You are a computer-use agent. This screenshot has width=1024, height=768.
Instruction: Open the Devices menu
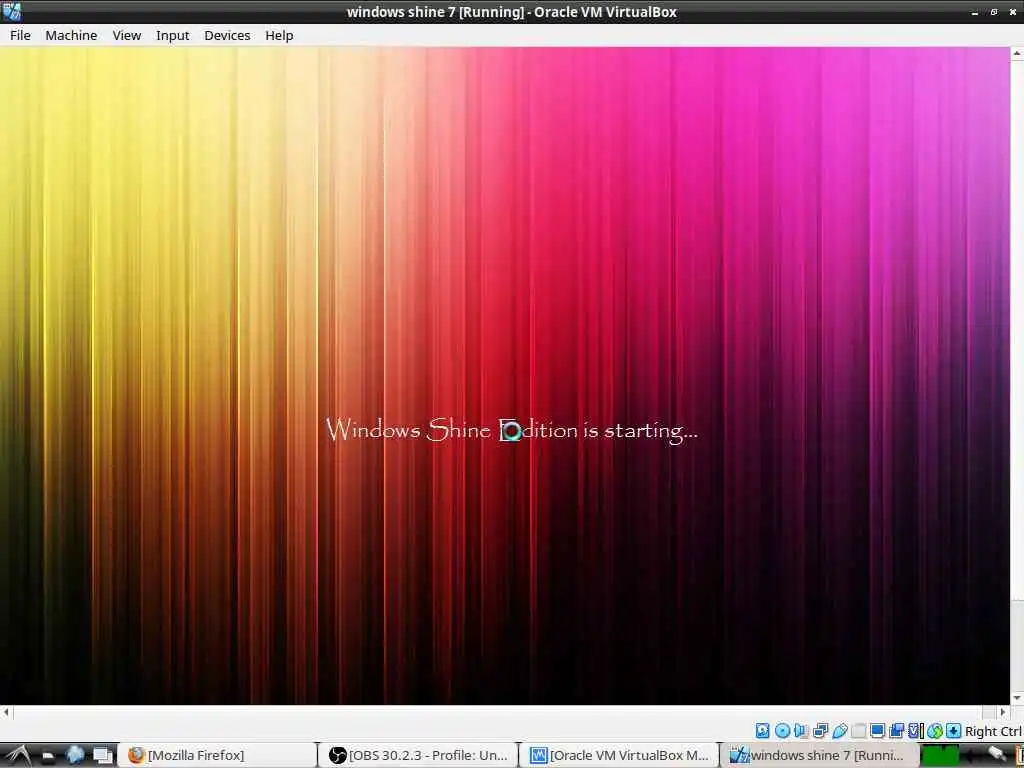pyautogui.click(x=227, y=35)
